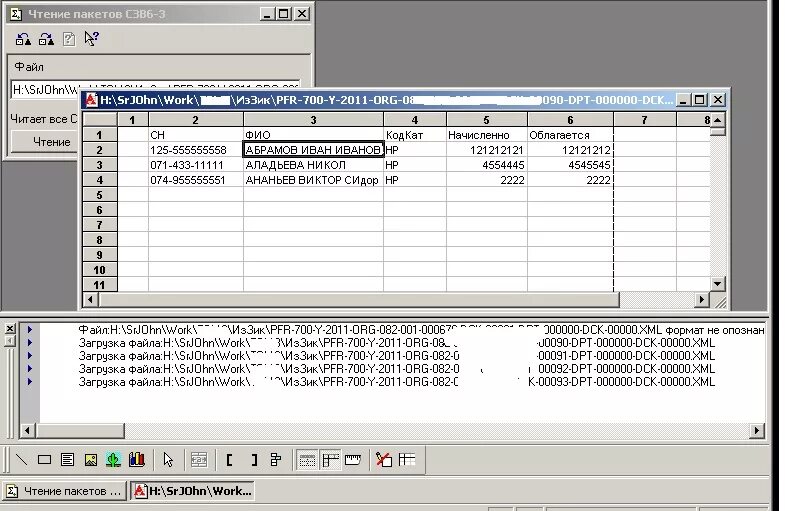Click the Sigma icon in Чтение пакетов title bar
The width and height of the screenshot is (785, 511).
[16, 14]
